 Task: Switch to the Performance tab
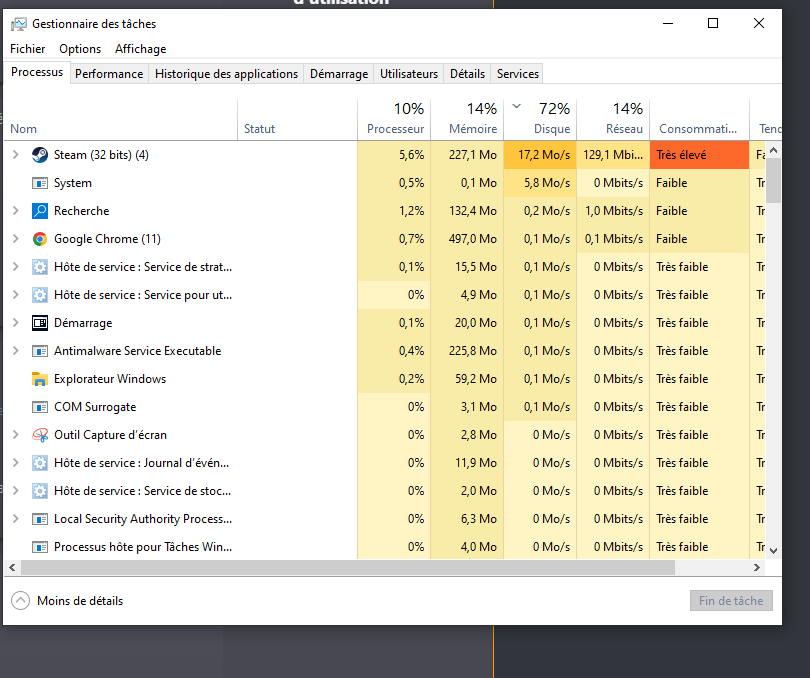coord(109,74)
